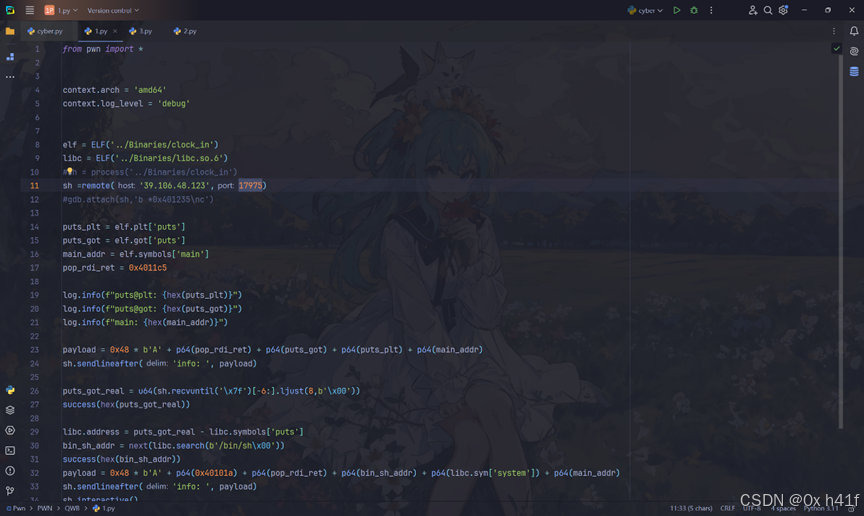
Task: Run the cyber configuration
Action: [x=677, y=10]
